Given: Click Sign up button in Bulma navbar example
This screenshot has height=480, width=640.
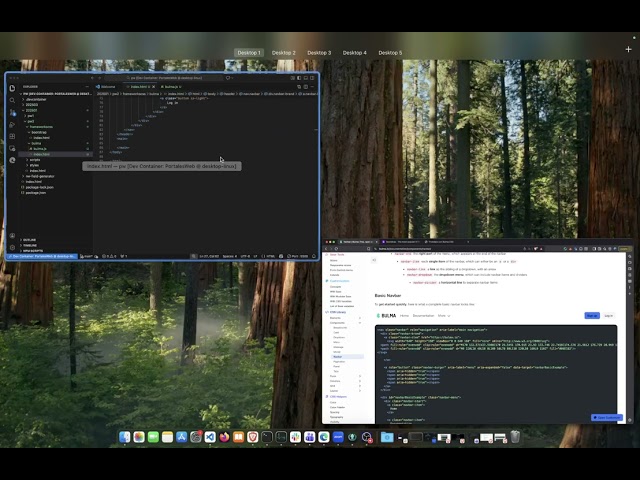Looking at the screenshot, I should pyautogui.click(x=592, y=316).
